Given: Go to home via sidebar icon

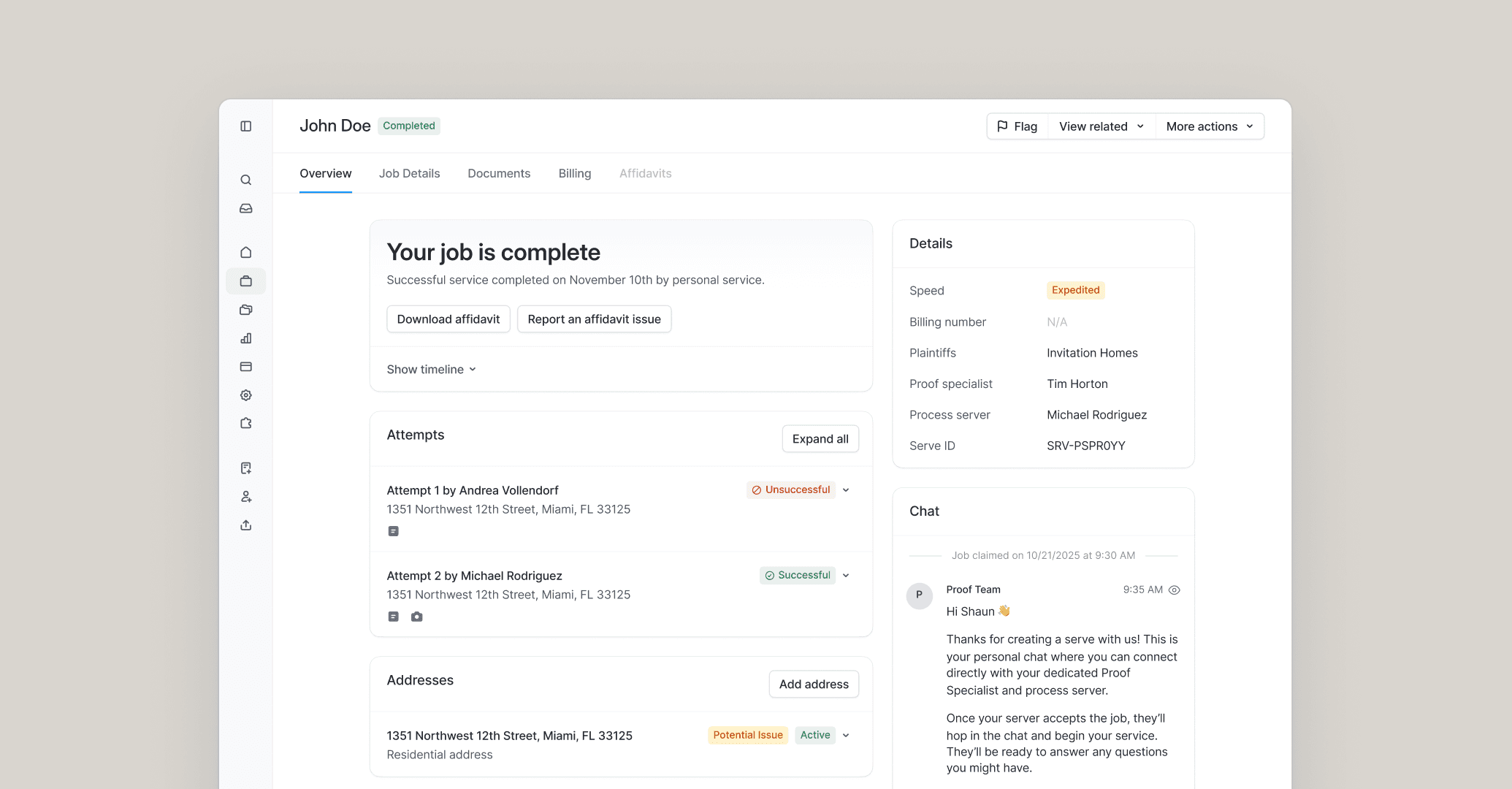Looking at the screenshot, I should 246,252.
